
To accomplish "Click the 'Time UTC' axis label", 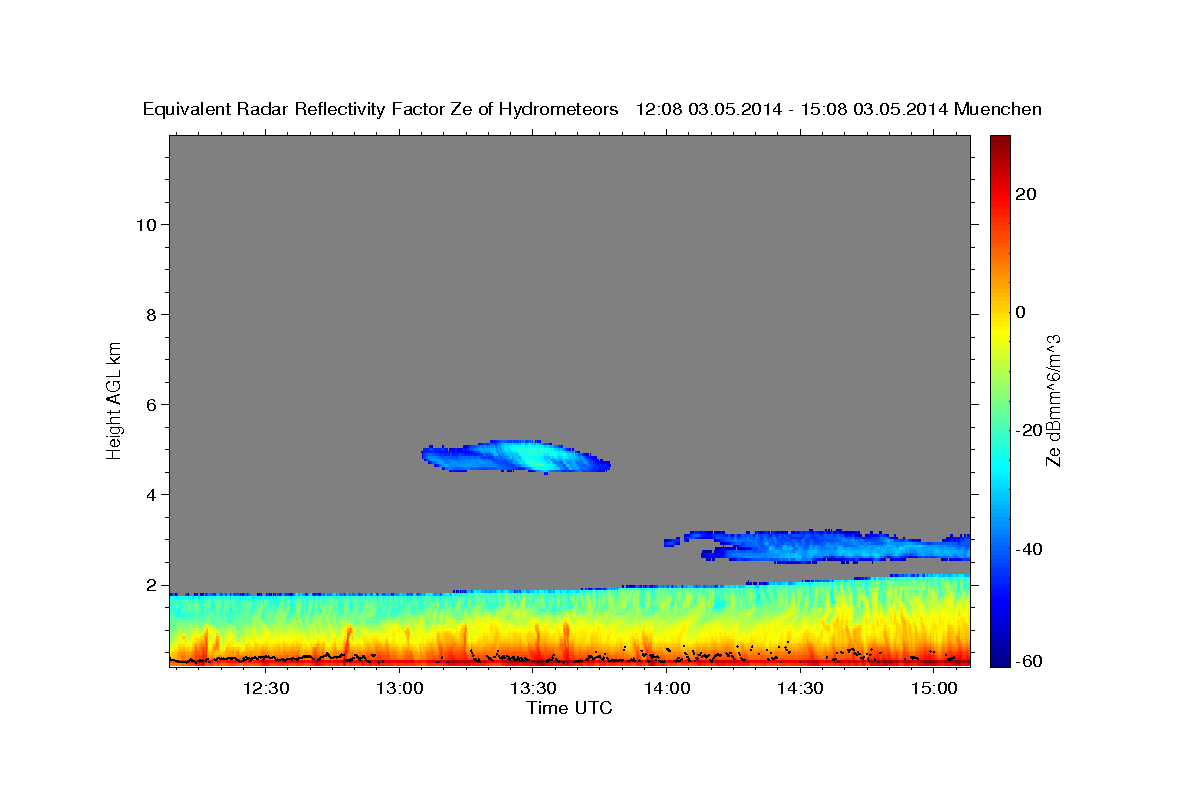I will point(569,708).
